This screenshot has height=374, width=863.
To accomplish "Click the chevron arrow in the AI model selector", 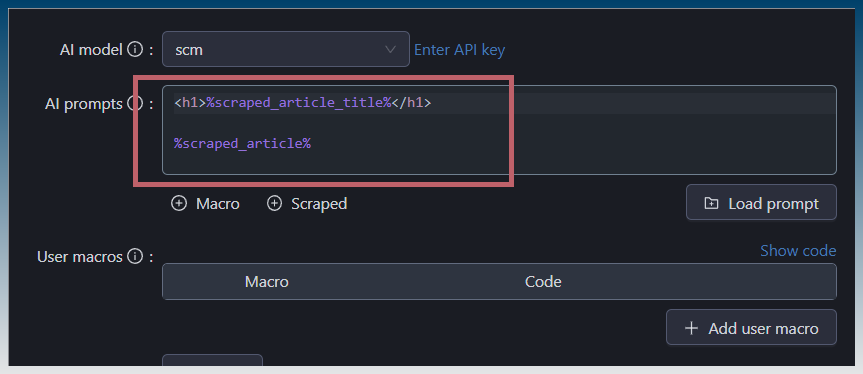I will [390, 50].
